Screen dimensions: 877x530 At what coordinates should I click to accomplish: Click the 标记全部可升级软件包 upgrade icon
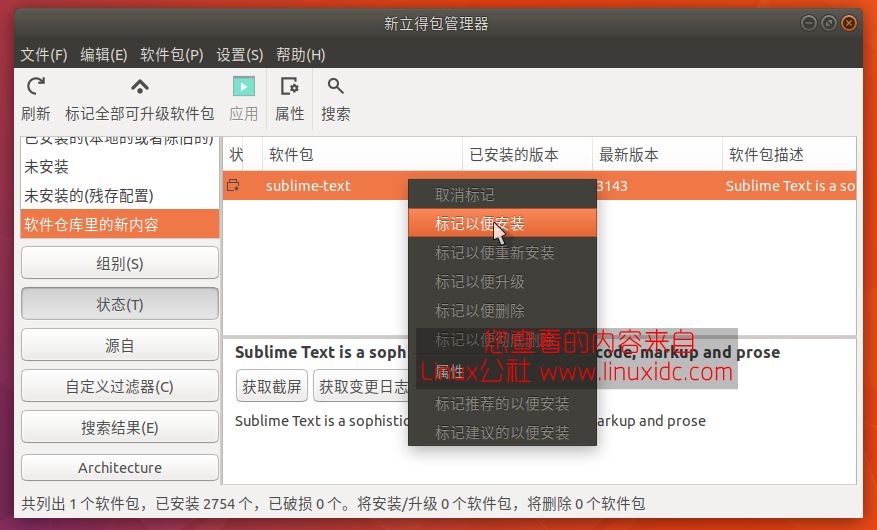pyautogui.click(x=140, y=87)
